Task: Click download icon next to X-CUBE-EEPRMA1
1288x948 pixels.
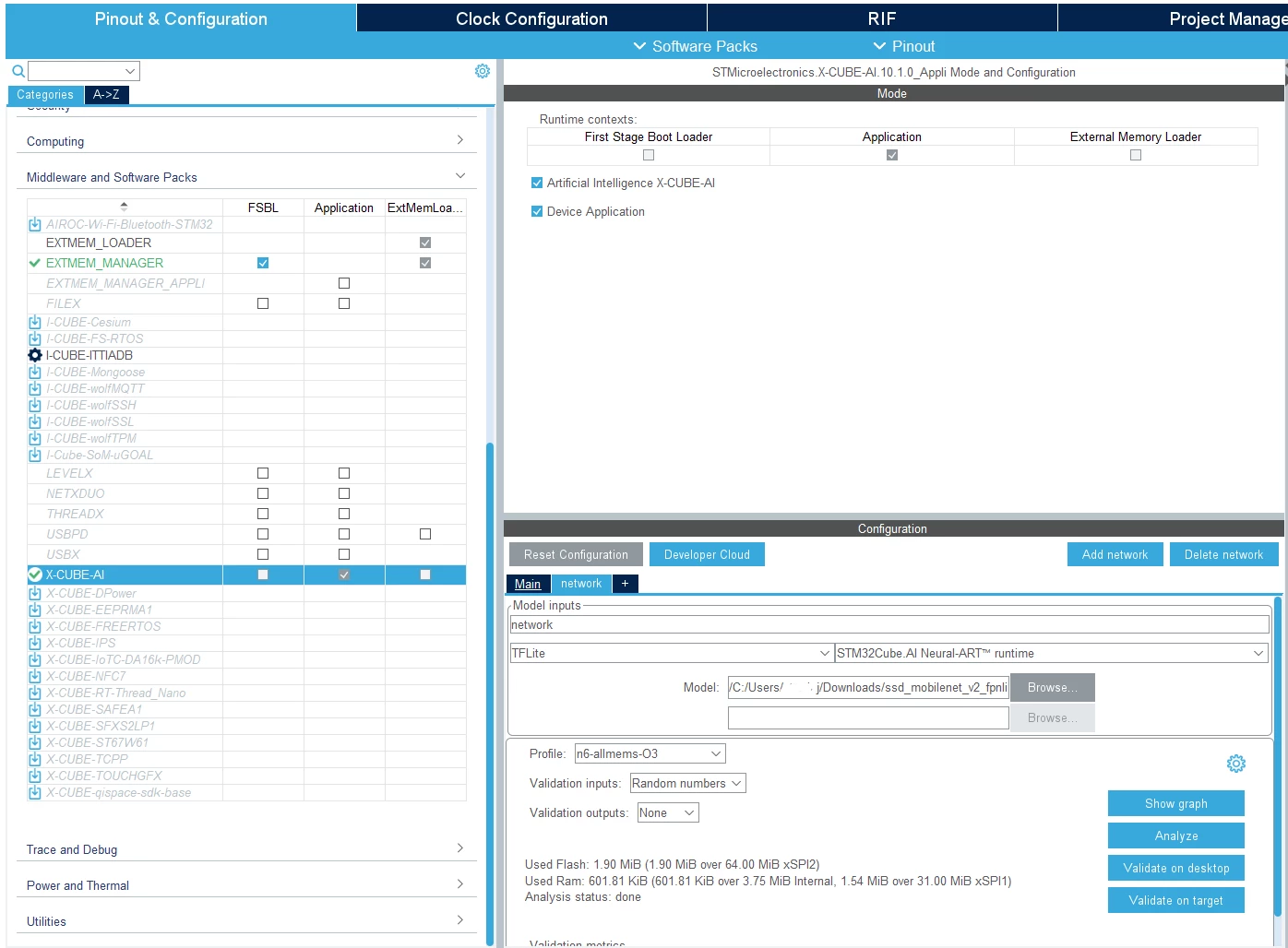Action: click(x=35, y=610)
